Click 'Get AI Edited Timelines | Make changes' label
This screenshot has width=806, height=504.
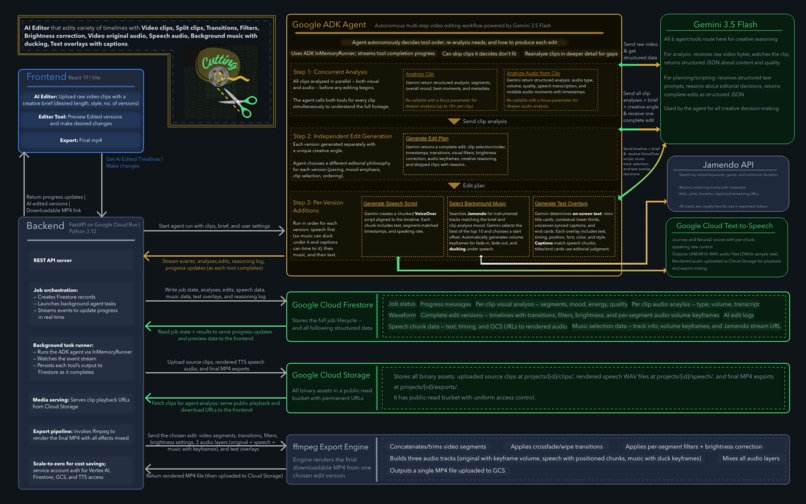point(134,163)
